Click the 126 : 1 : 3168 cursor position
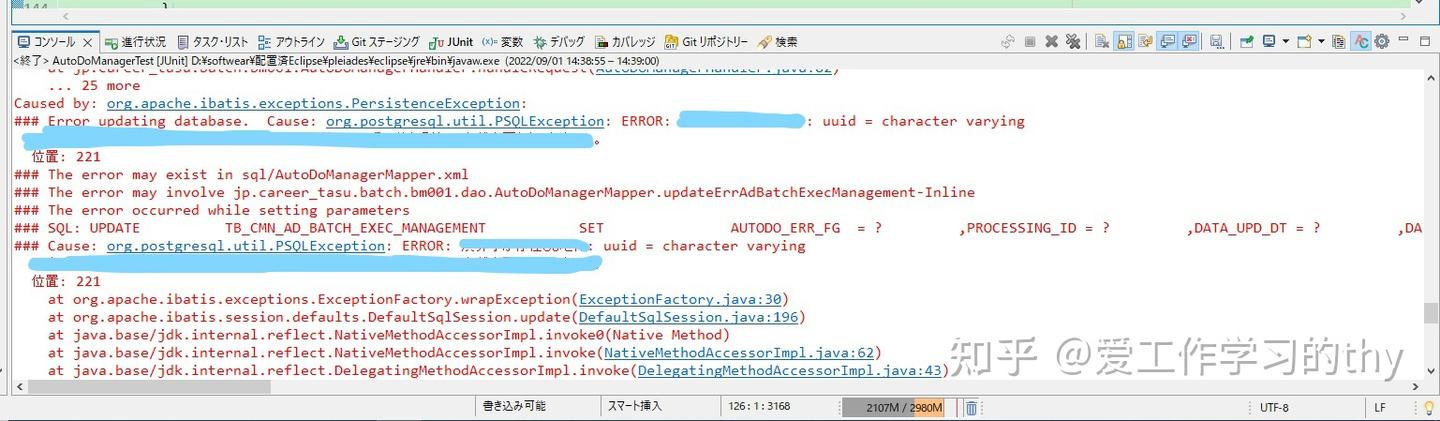 (760, 407)
